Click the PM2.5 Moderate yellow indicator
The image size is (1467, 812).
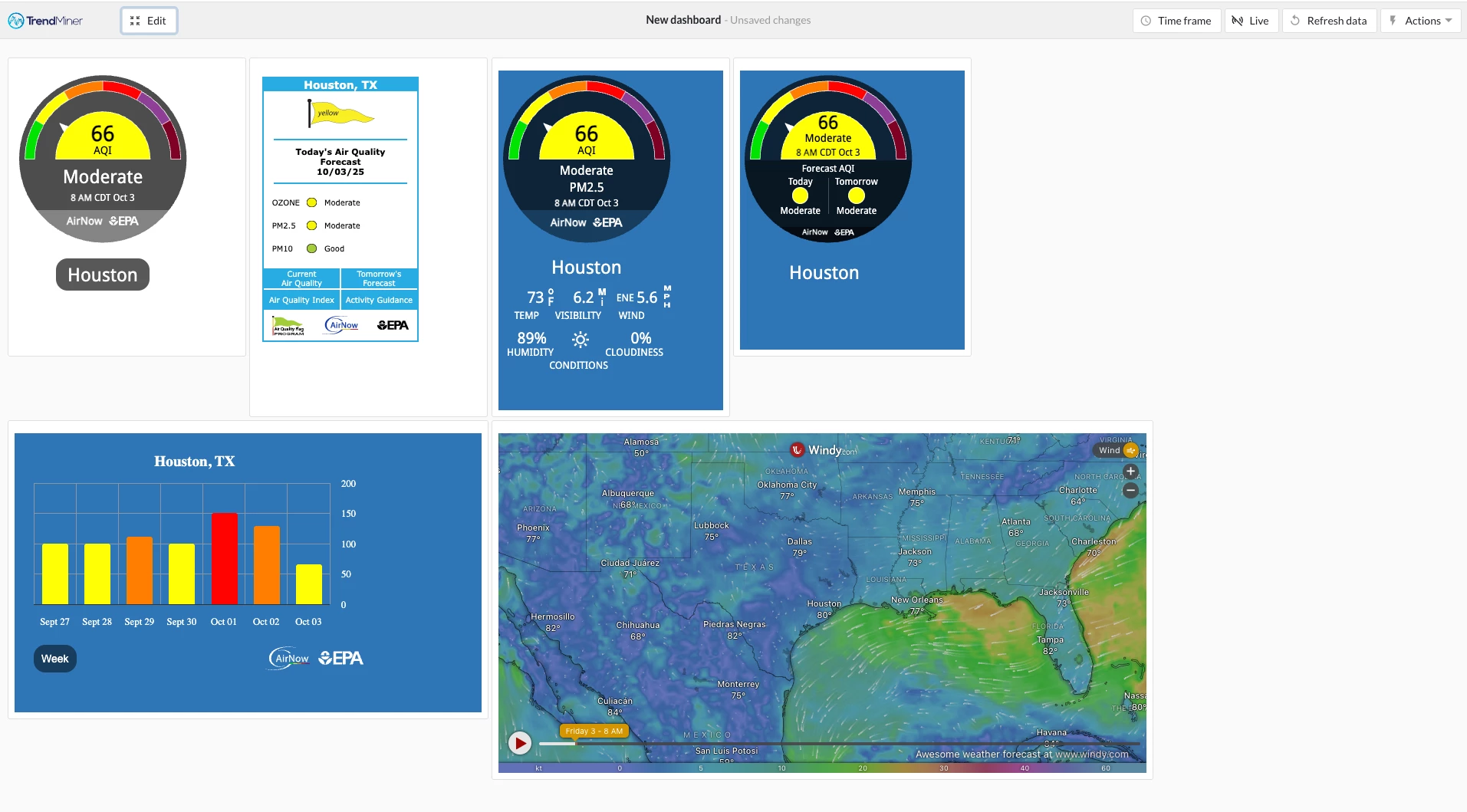[312, 225]
